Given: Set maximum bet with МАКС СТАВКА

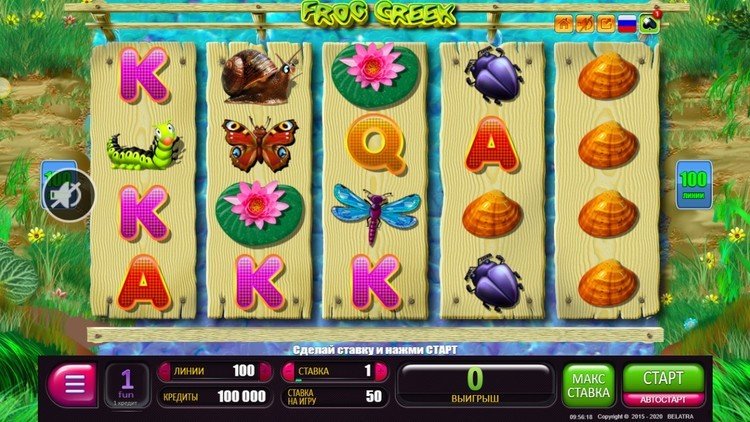Looking at the screenshot, I should pos(589,386).
